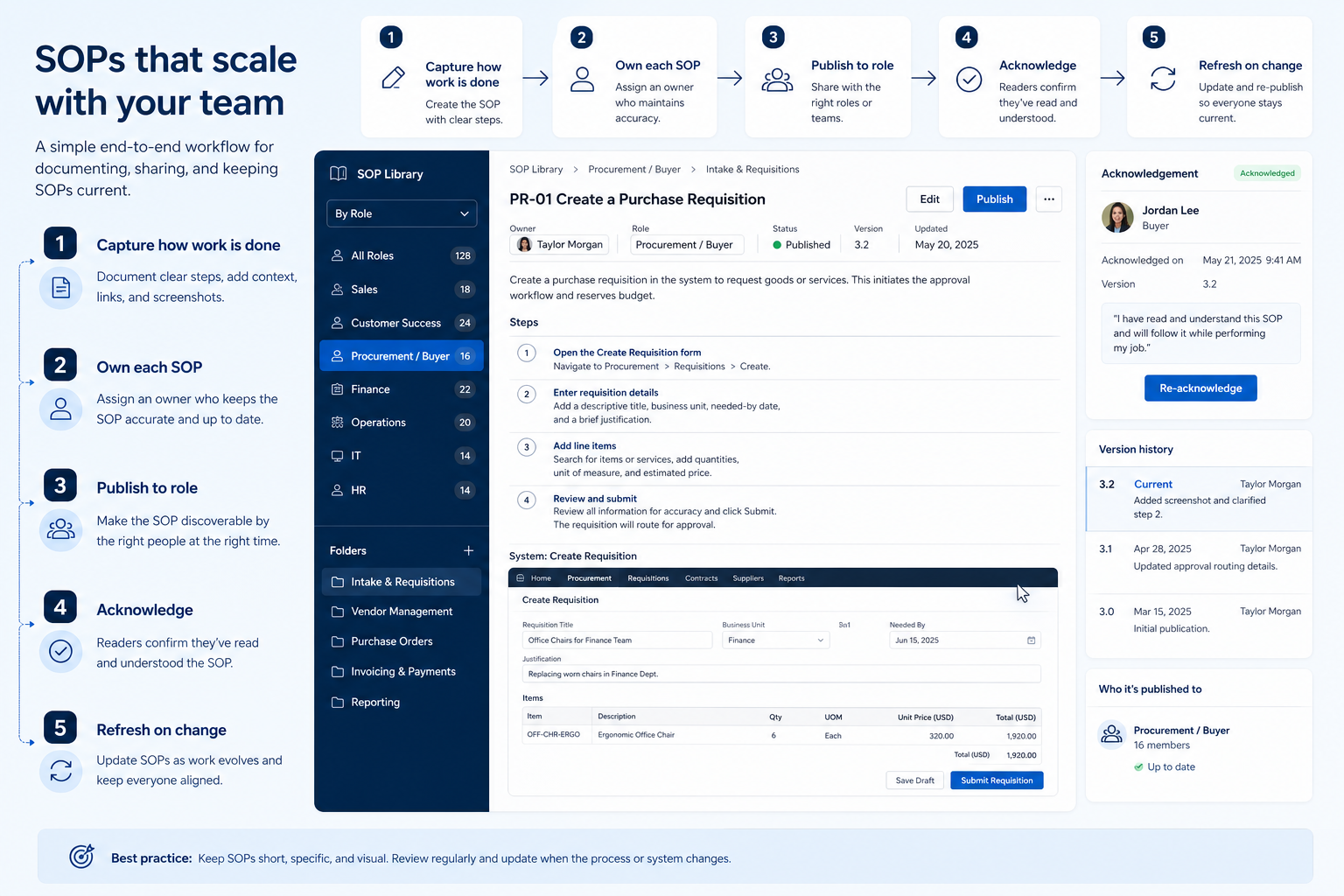Click the Sales role person icon
Viewport: 1344px width, 896px height.
pyautogui.click(x=337, y=289)
